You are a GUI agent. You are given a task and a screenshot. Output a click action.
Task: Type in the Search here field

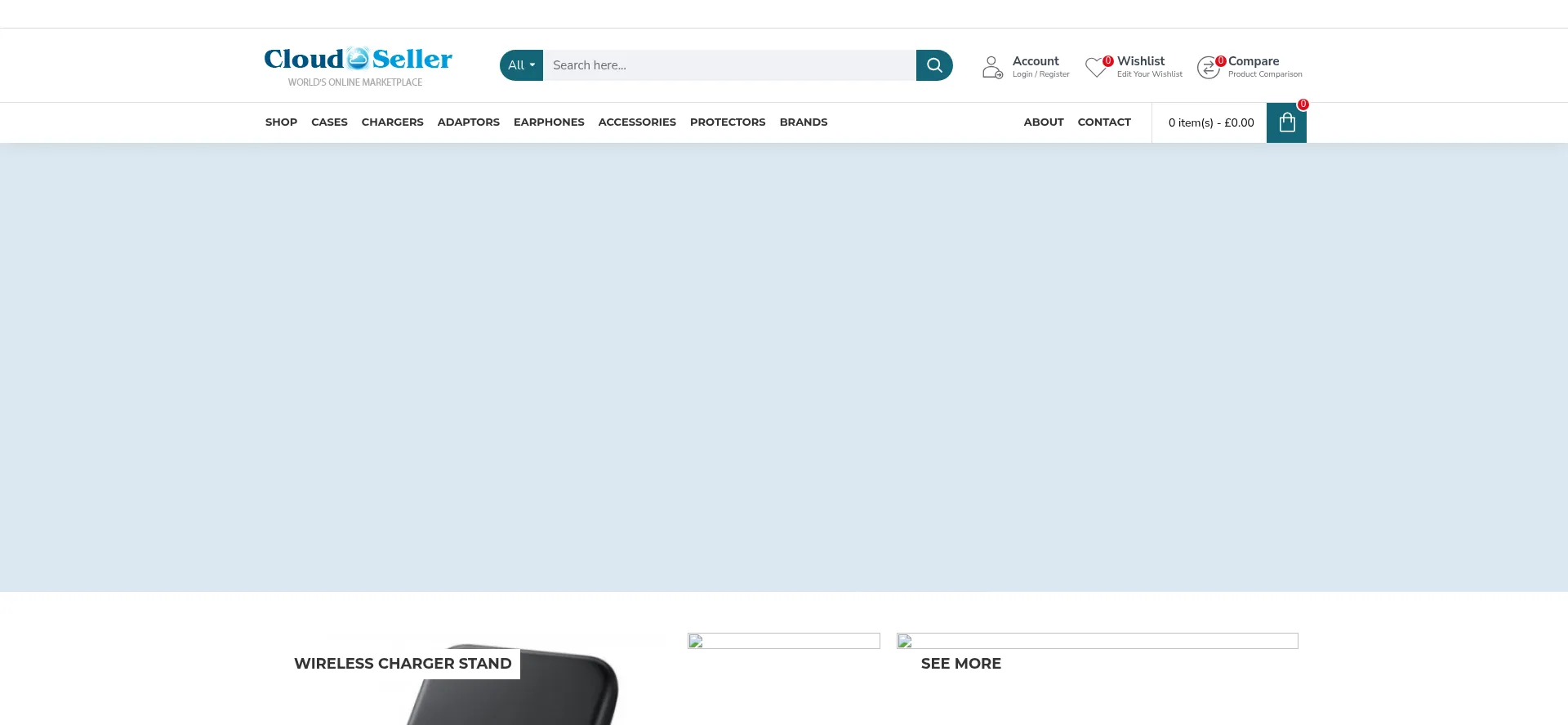point(728,65)
